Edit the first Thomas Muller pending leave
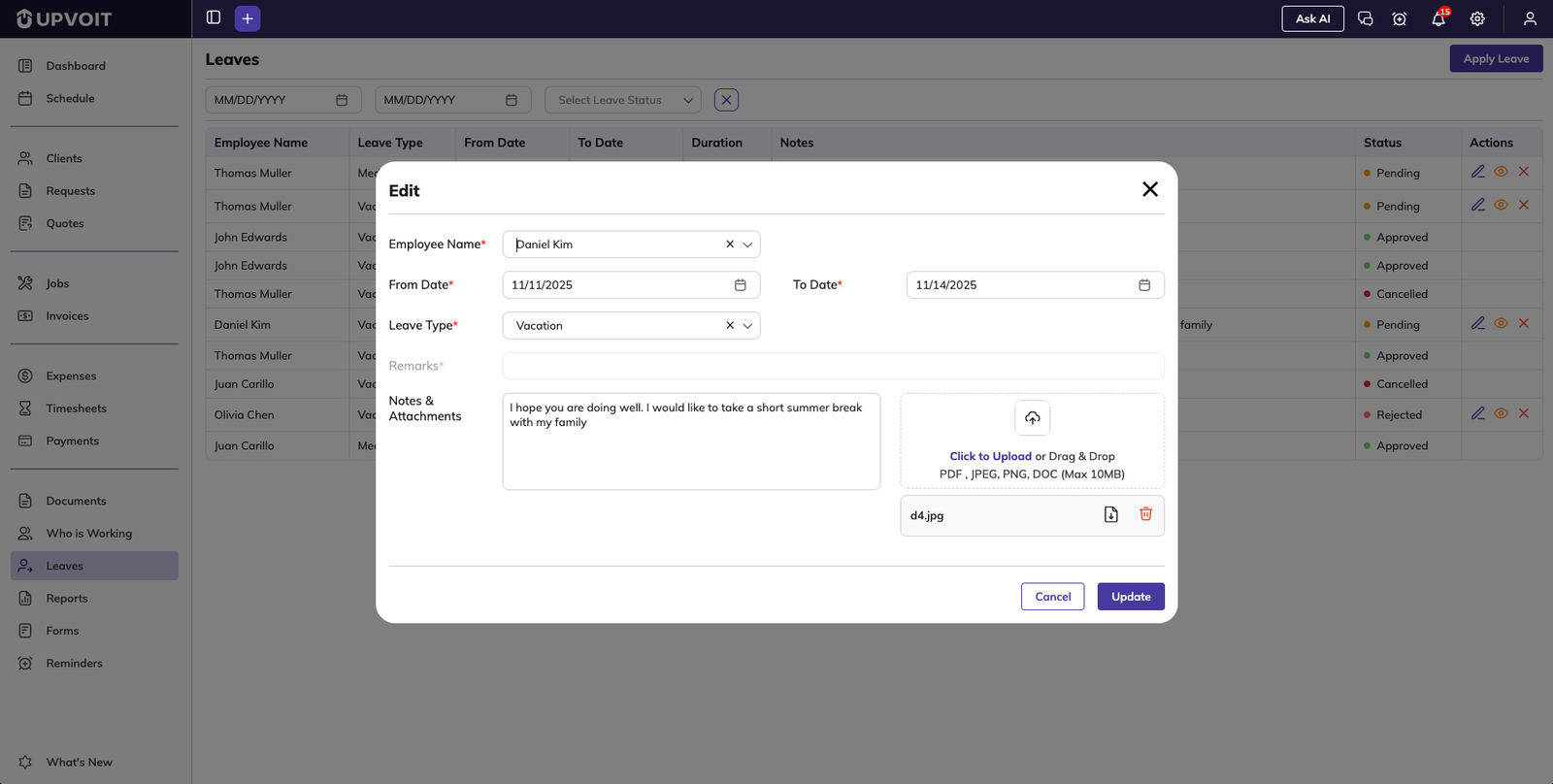The width and height of the screenshot is (1553, 784). coord(1478,172)
